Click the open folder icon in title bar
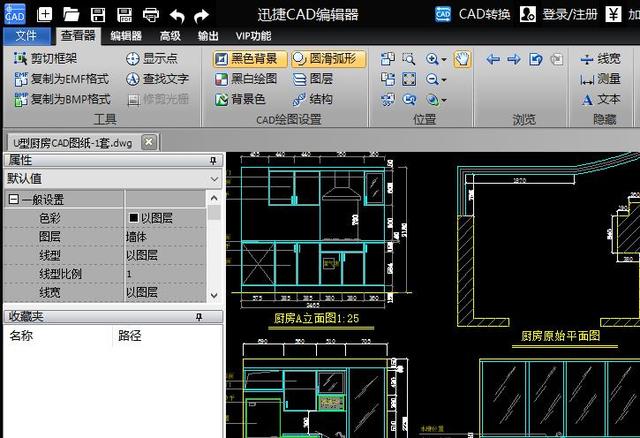 tap(72, 14)
